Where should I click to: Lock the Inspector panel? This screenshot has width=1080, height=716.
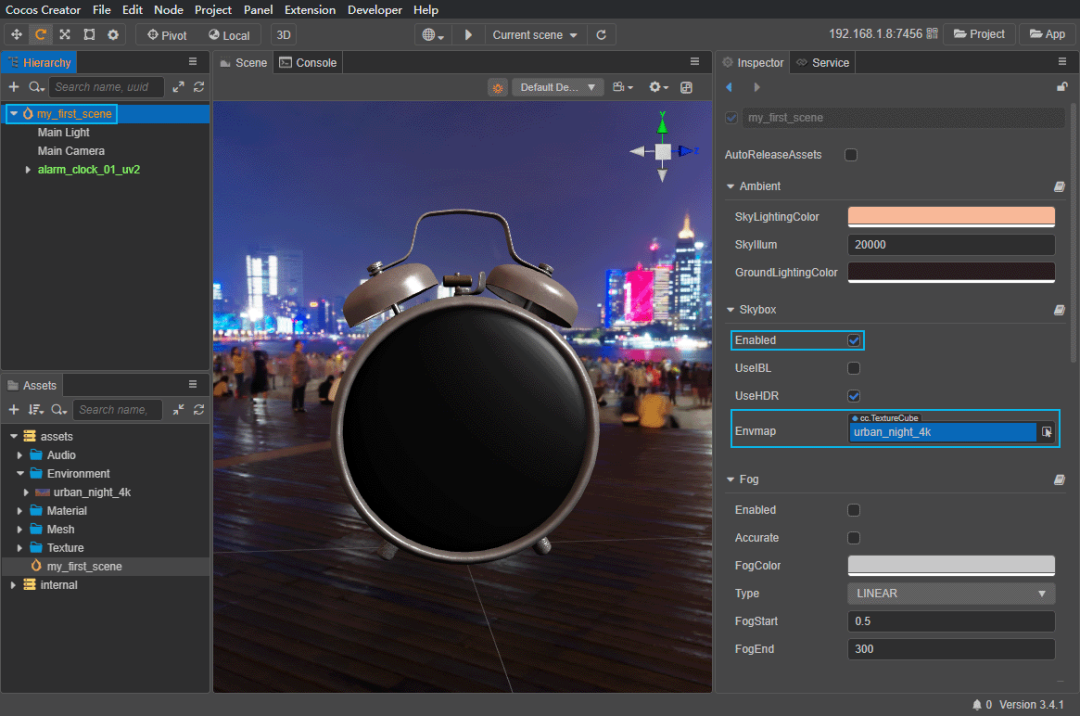point(1062,87)
